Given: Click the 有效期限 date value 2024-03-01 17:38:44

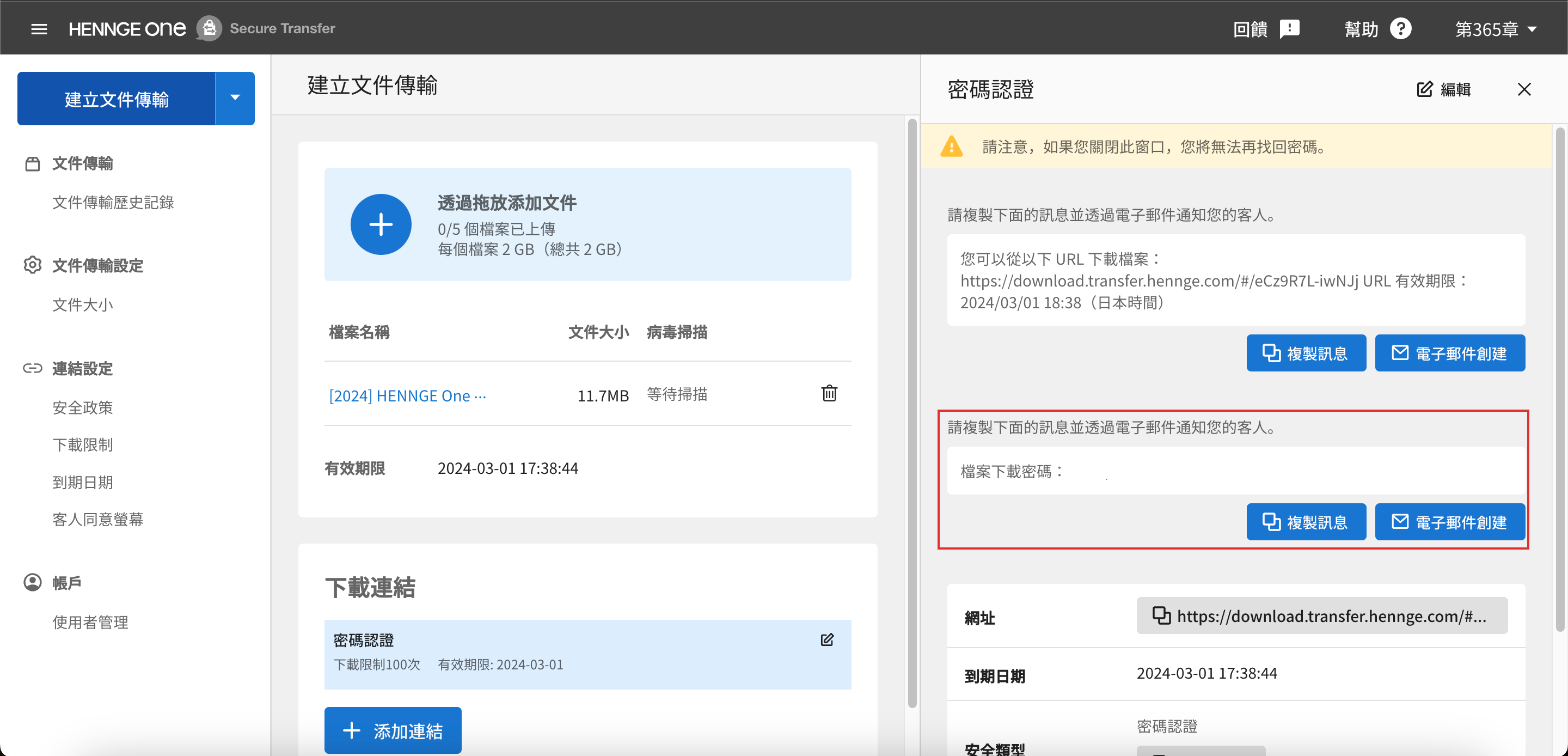Looking at the screenshot, I should (507, 468).
